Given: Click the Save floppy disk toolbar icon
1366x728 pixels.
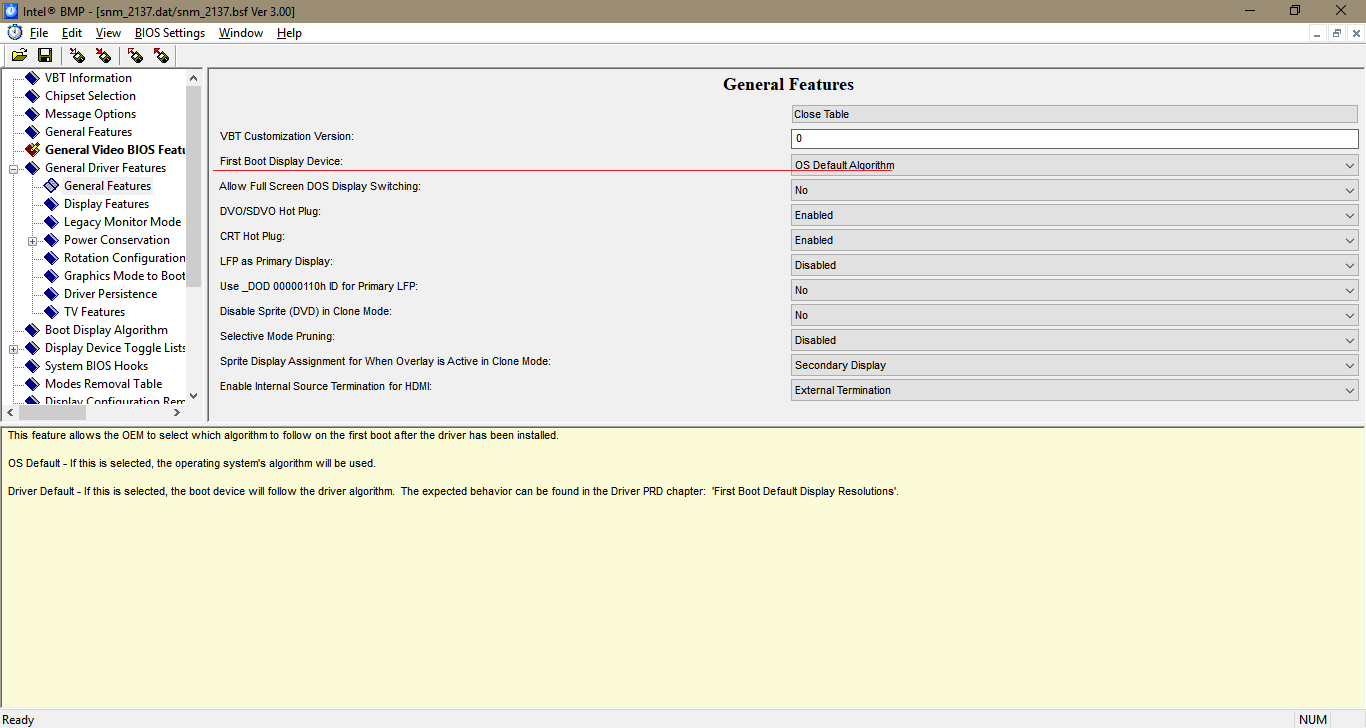Looking at the screenshot, I should (x=45, y=55).
